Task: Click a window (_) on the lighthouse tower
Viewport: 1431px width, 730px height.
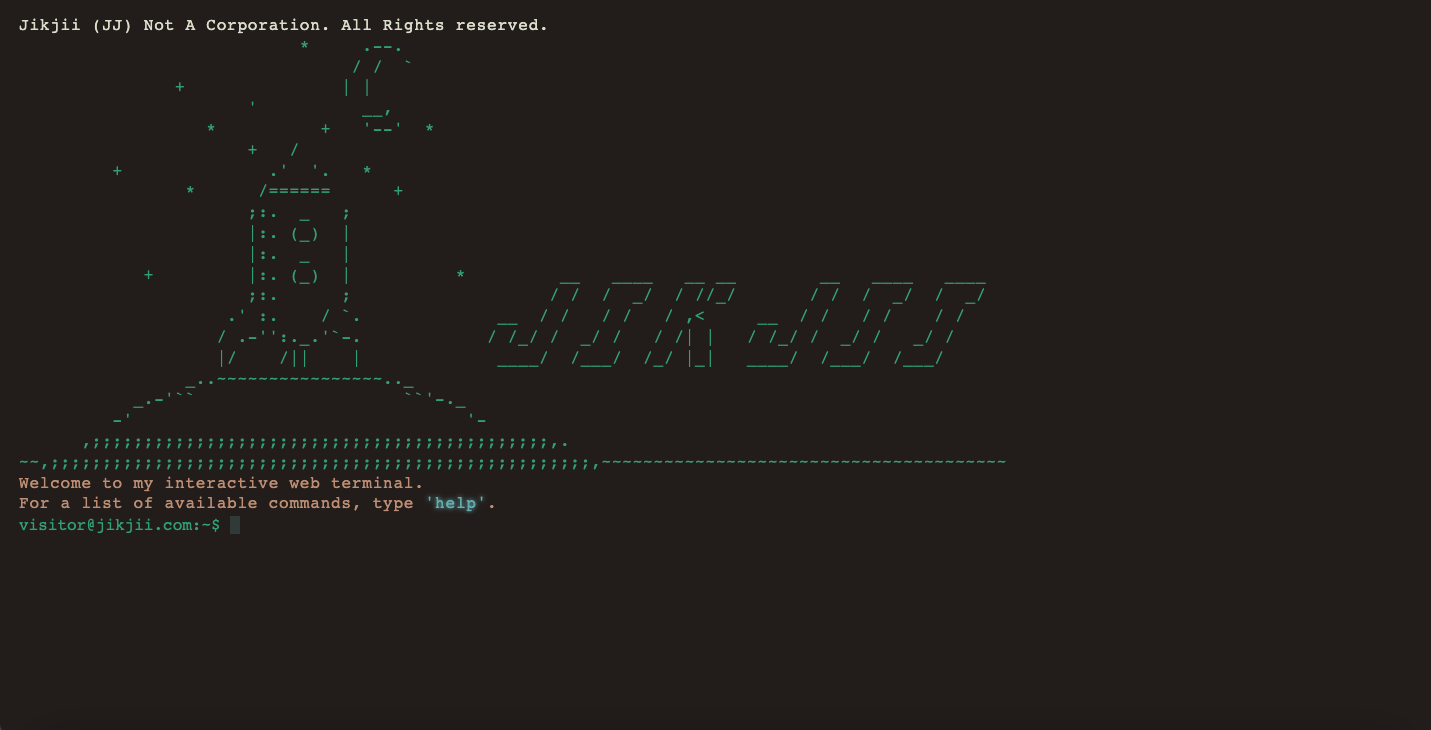Action: [305, 233]
